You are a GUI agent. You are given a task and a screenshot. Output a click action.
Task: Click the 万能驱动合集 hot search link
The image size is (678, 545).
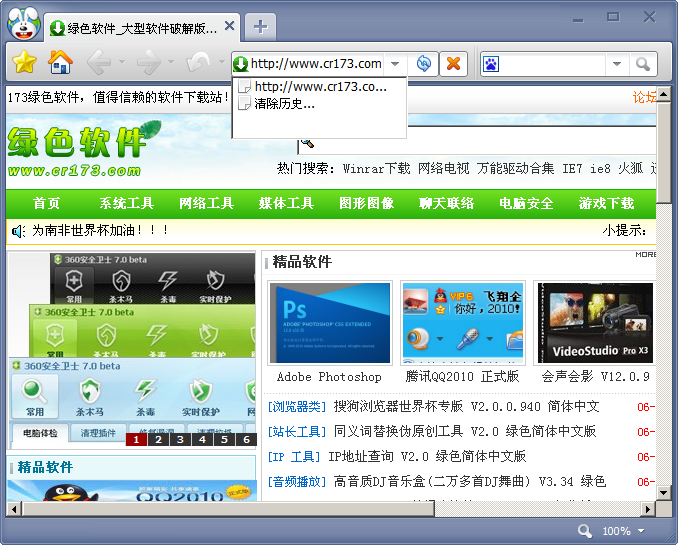[x=515, y=168]
